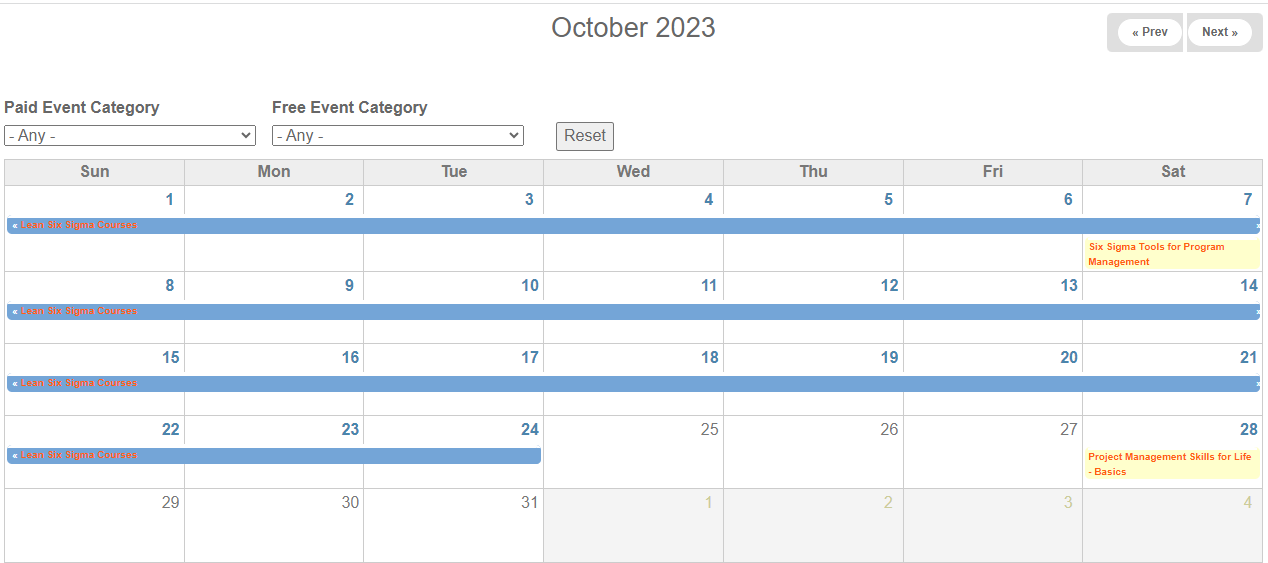Image resolution: width=1268 pixels, height=563 pixels.
Task: Select day 28 date number
Action: coord(1248,429)
